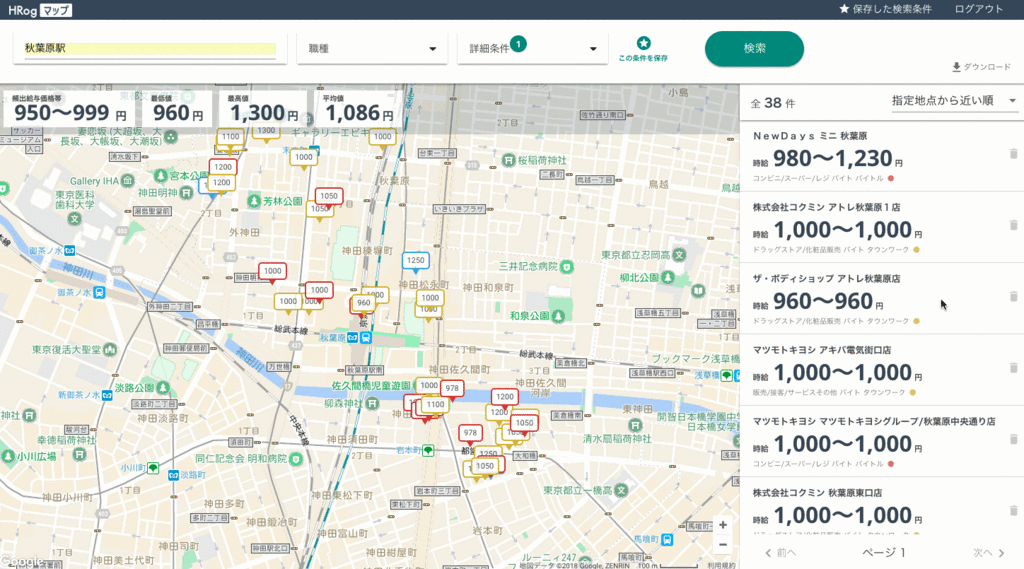Click the 利用規約 link on map
Viewport: 1024px width, 569px height.
[x=721, y=565]
